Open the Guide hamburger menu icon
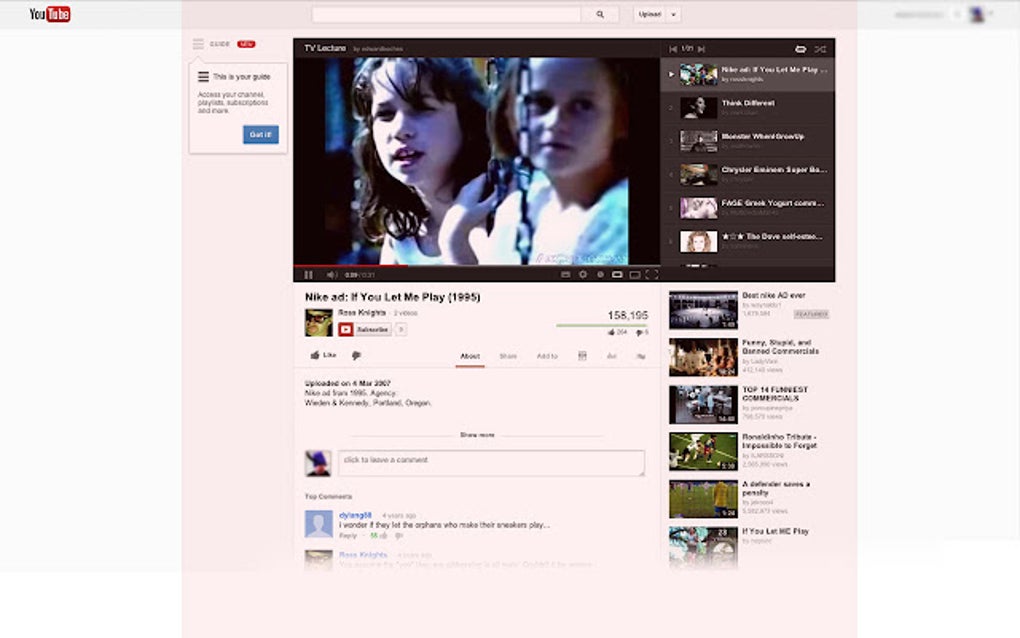This screenshot has height=638, width=1020. (198, 44)
